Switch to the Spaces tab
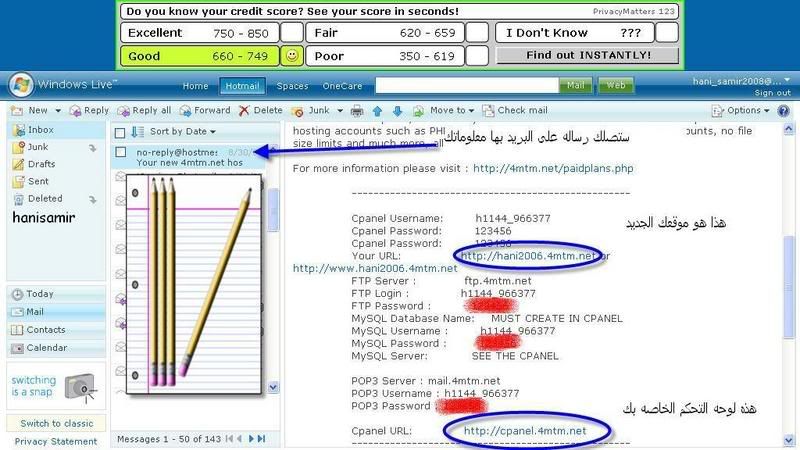This screenshot has height=450, width=800. point(292,86)
